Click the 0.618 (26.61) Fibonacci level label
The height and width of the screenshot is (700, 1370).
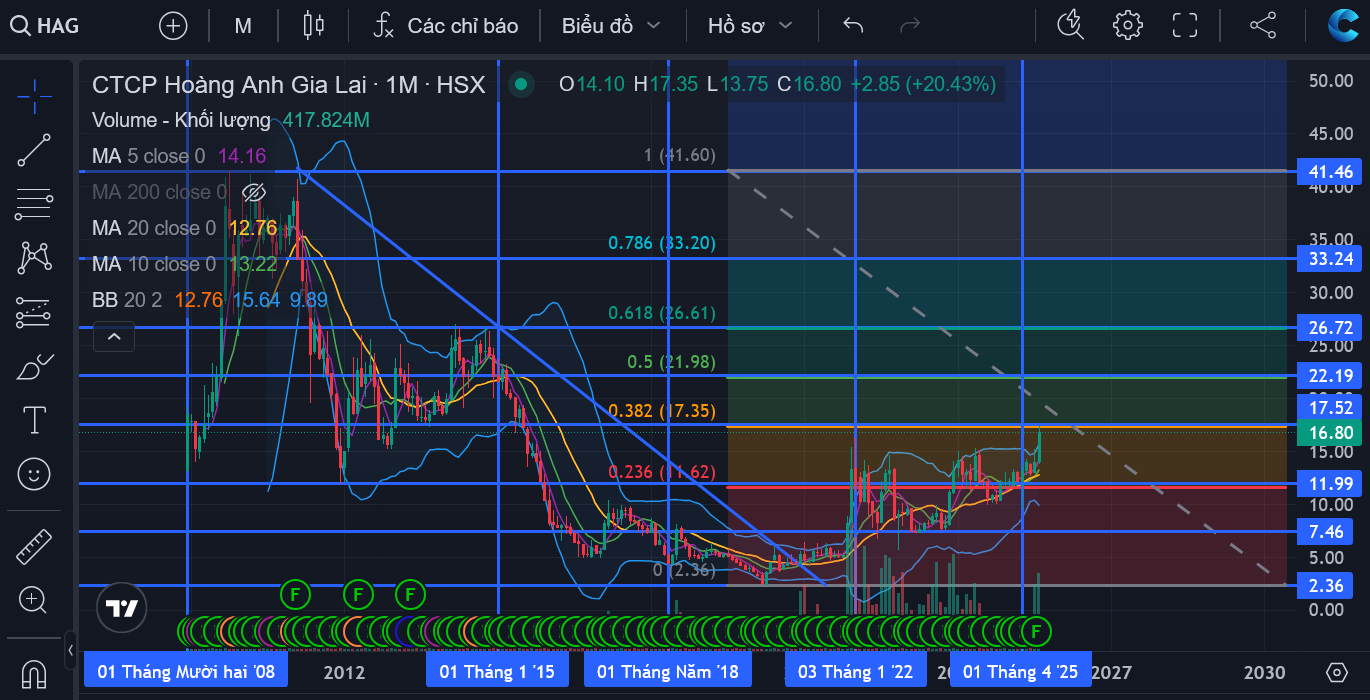662,313
